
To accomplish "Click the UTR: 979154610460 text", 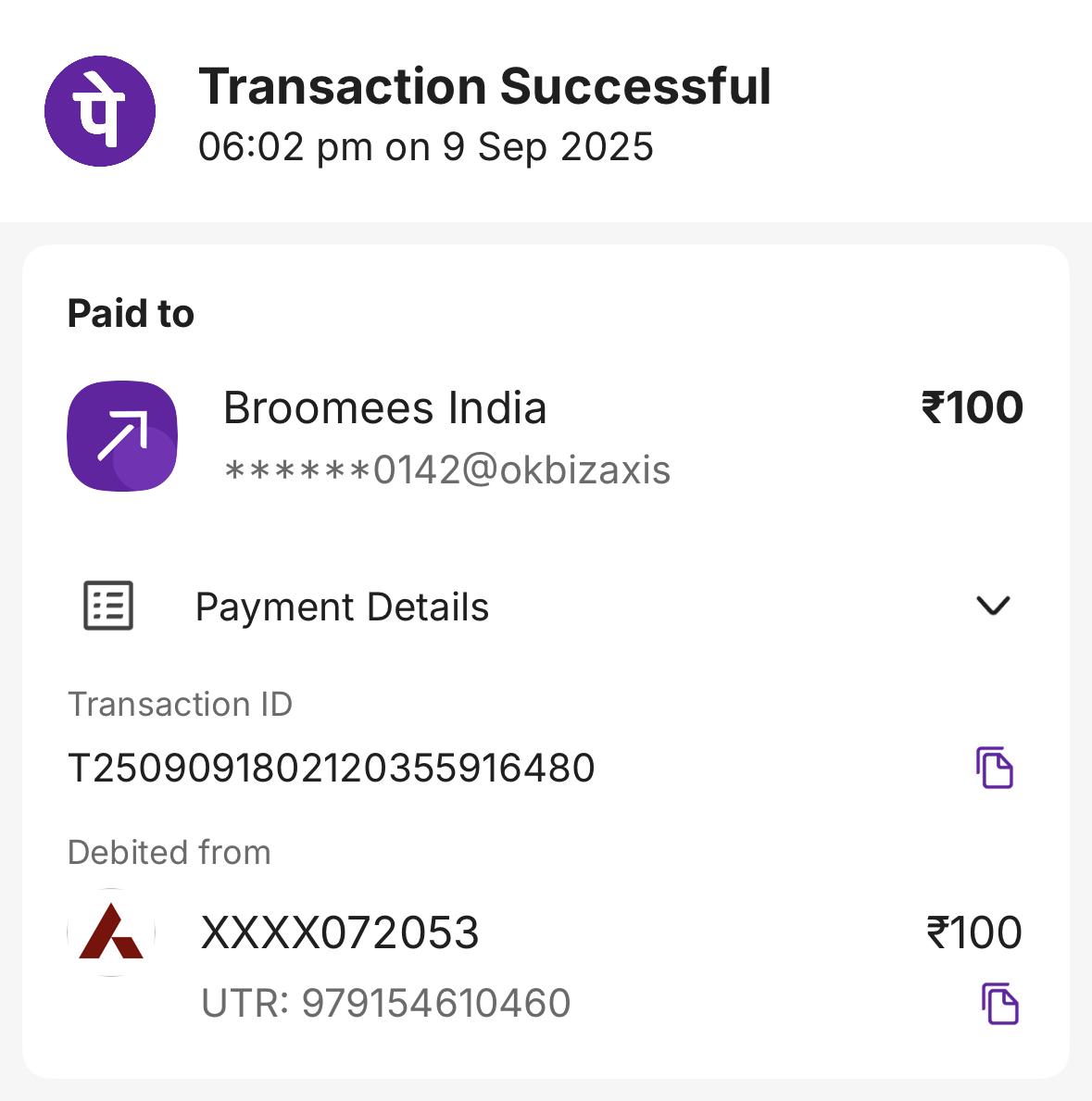I will click(385, 1003).
